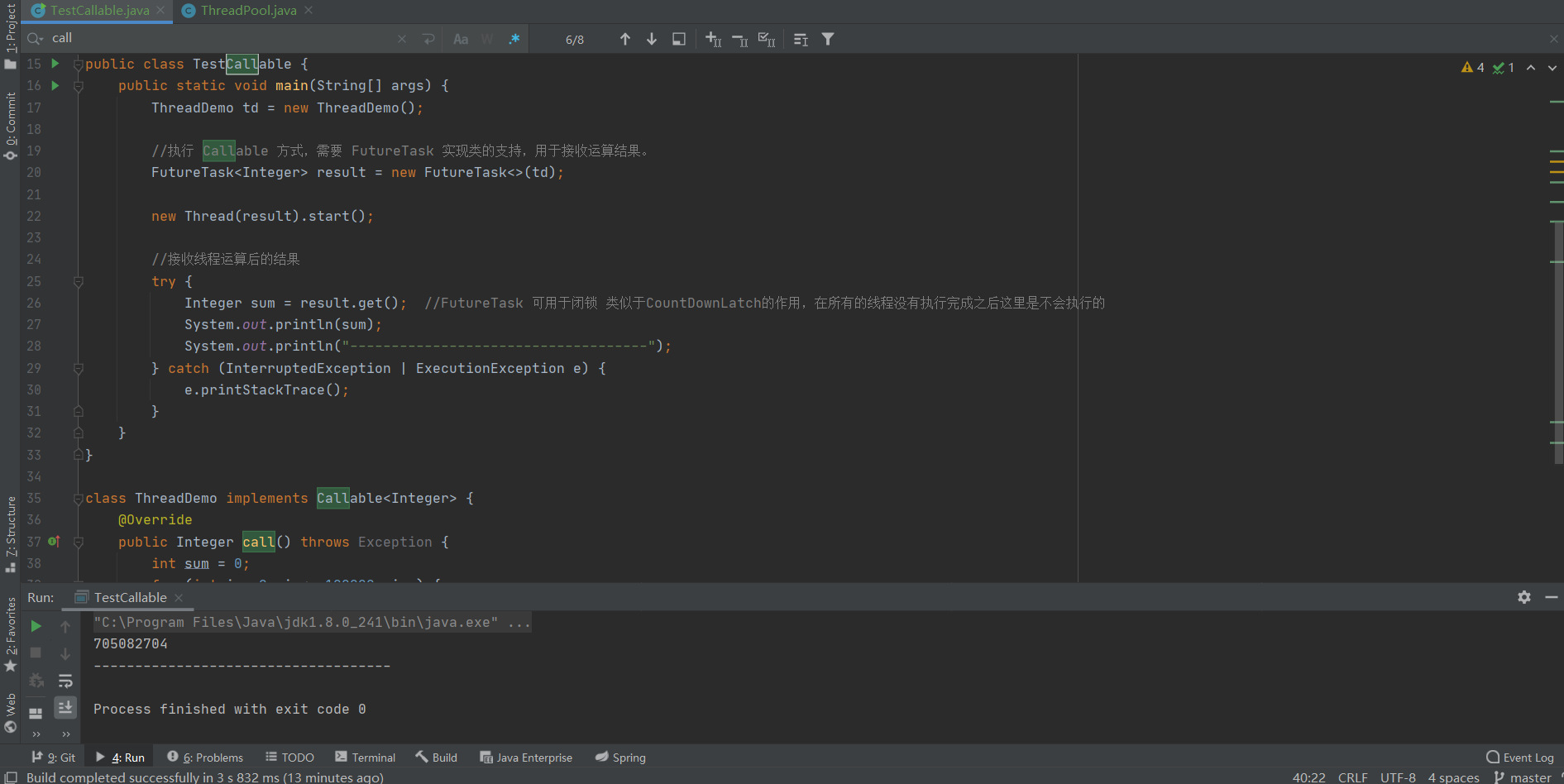The height and width of the screenshot is (784, 1564).
Task: Unselect the last occurrence
Action: (x=740, y=39)
